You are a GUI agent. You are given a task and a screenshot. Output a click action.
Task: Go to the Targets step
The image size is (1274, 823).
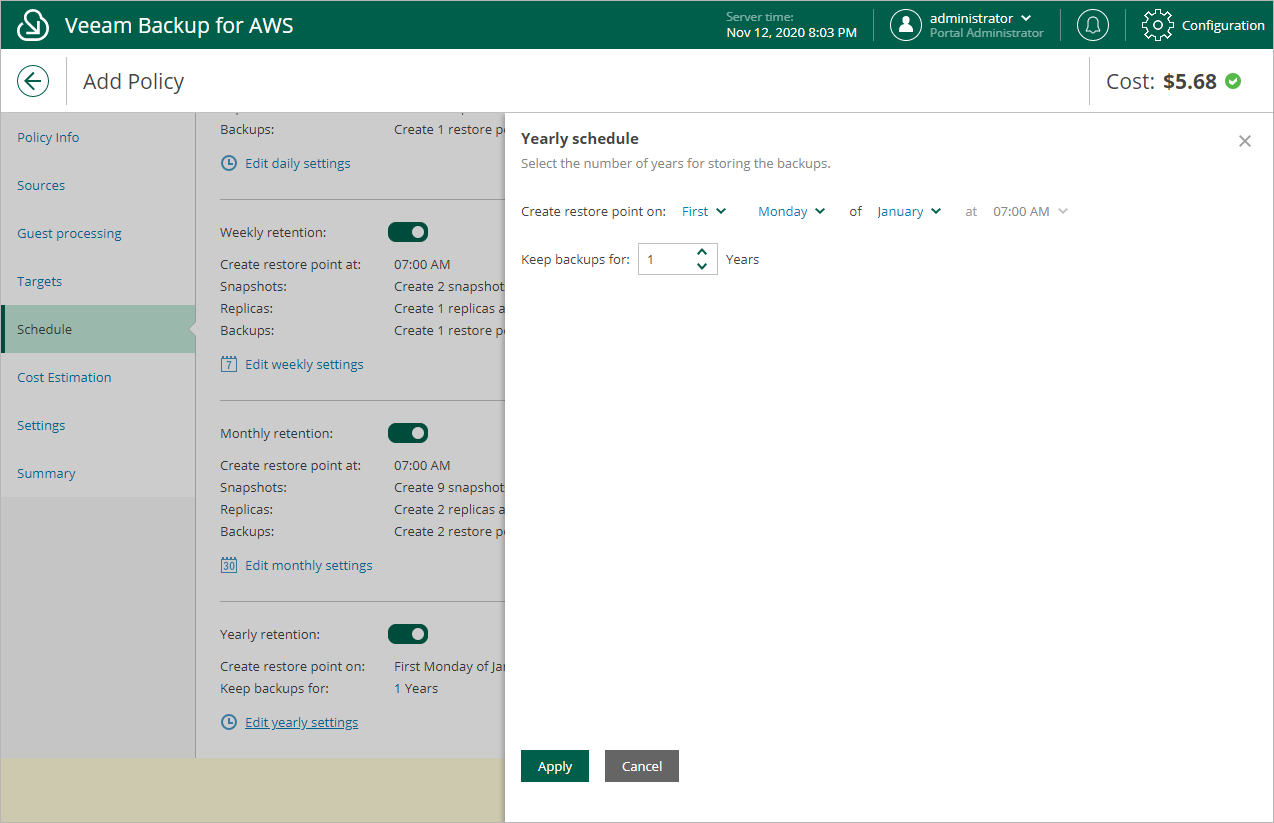(x=39, y=281)
